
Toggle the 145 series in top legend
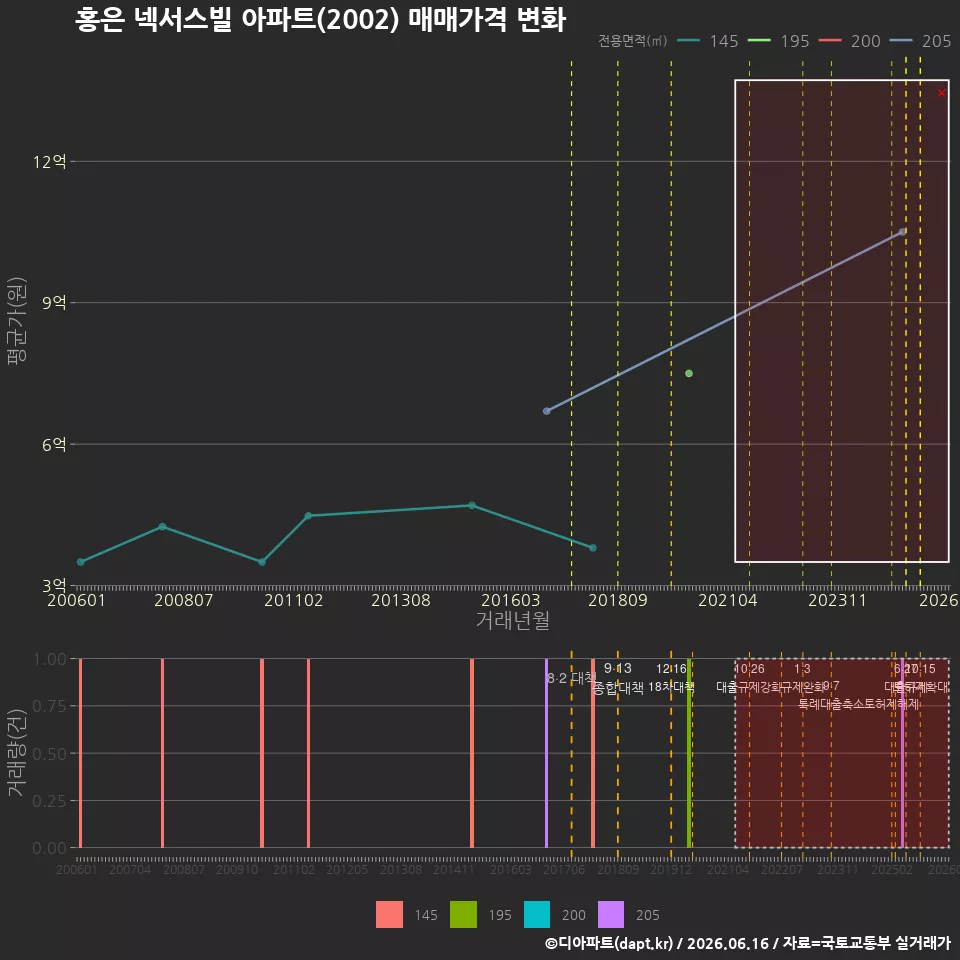708,41
